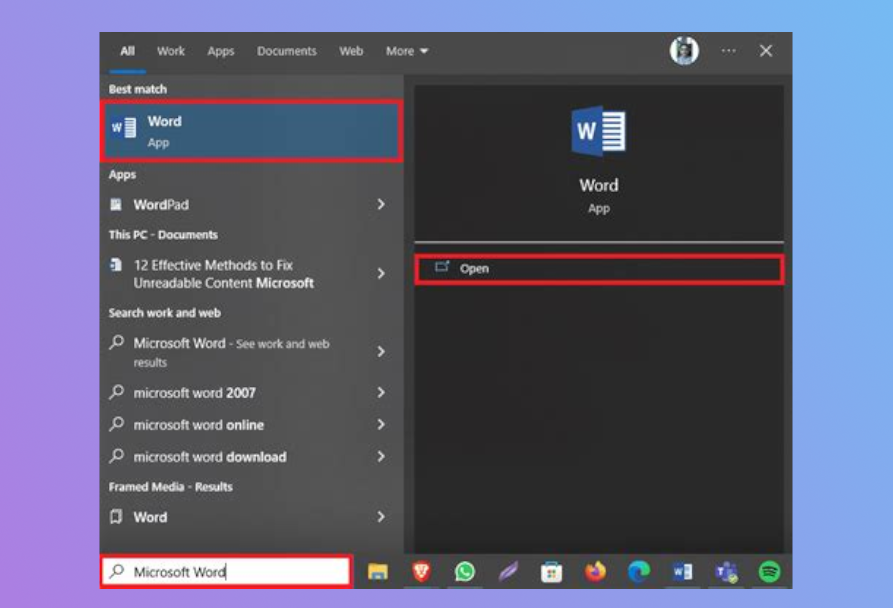Expand arrow for 12 Effective Methods document
The width and height of the screenshot is (893, 608).
381,273
